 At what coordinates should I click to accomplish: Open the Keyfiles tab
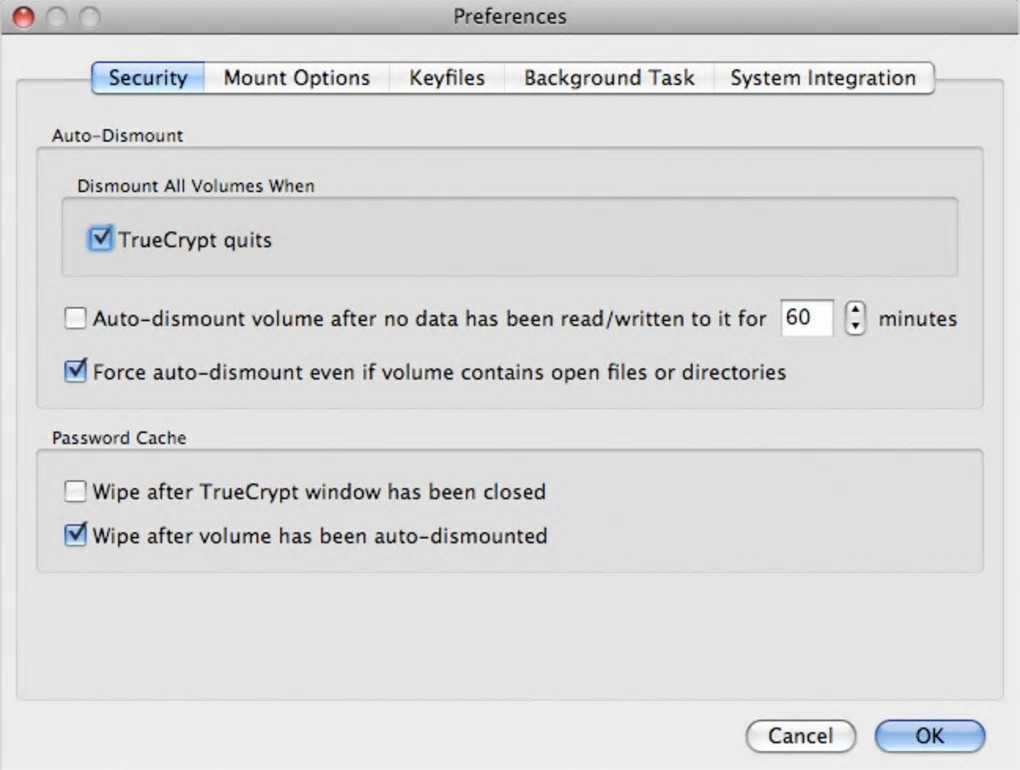click(x=447, y=78)
